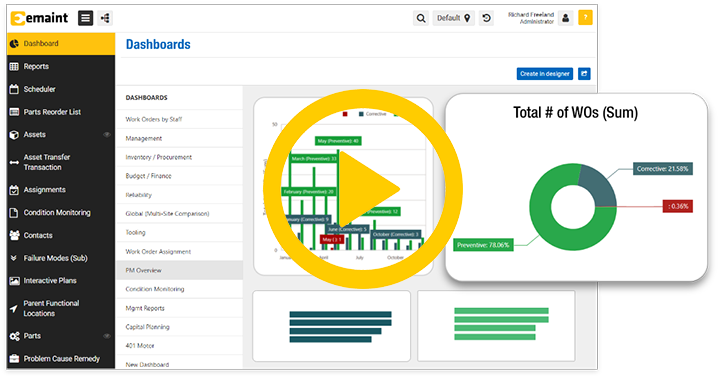Viewport: 725px width, 378px height.
Task: Click the search magnifier icon
Action: 421,18
